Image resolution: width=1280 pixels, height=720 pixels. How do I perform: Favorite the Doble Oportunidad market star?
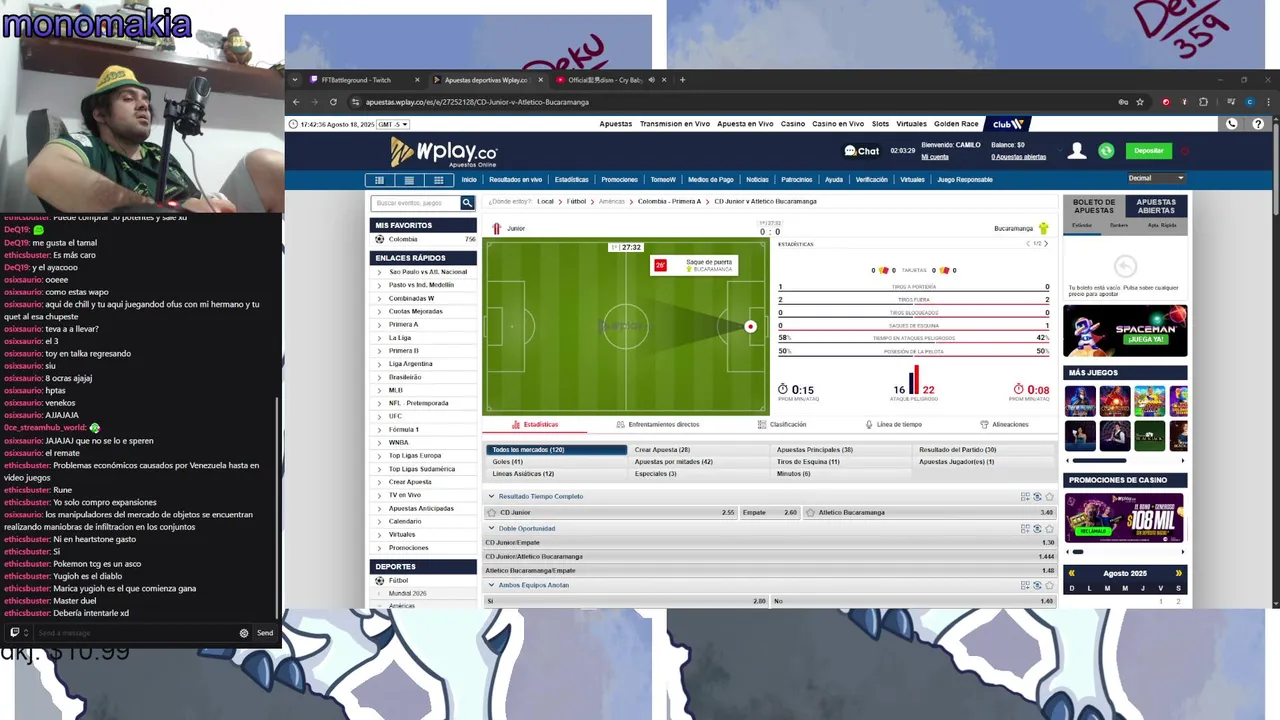pyautogui.click(x=1049, y=528)
